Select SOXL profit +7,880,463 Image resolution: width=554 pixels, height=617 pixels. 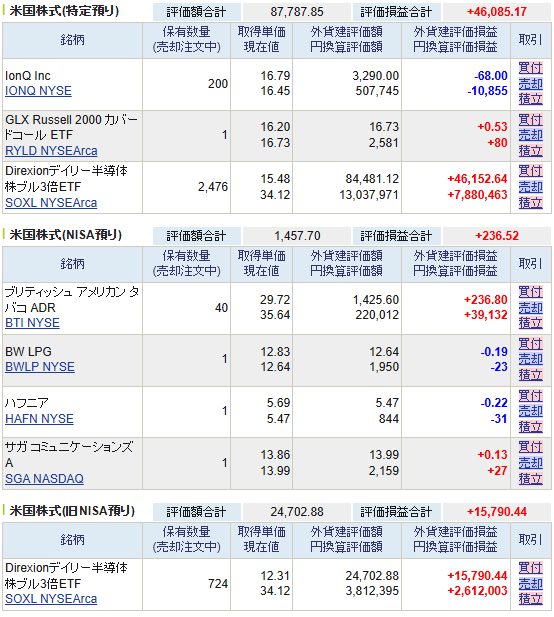click(x=477, y=195)
